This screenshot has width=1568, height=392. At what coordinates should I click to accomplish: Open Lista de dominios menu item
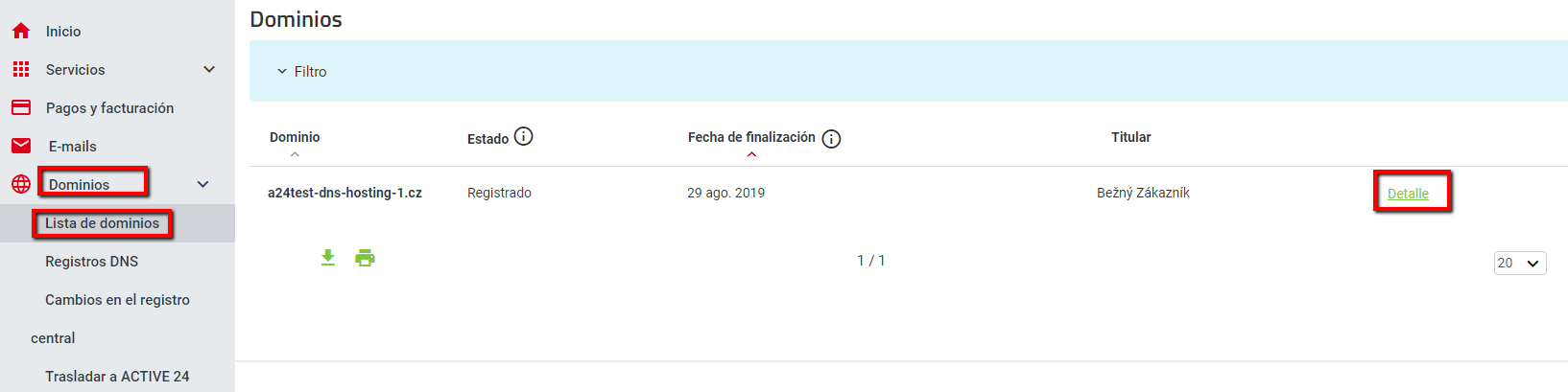pos(102,223)
